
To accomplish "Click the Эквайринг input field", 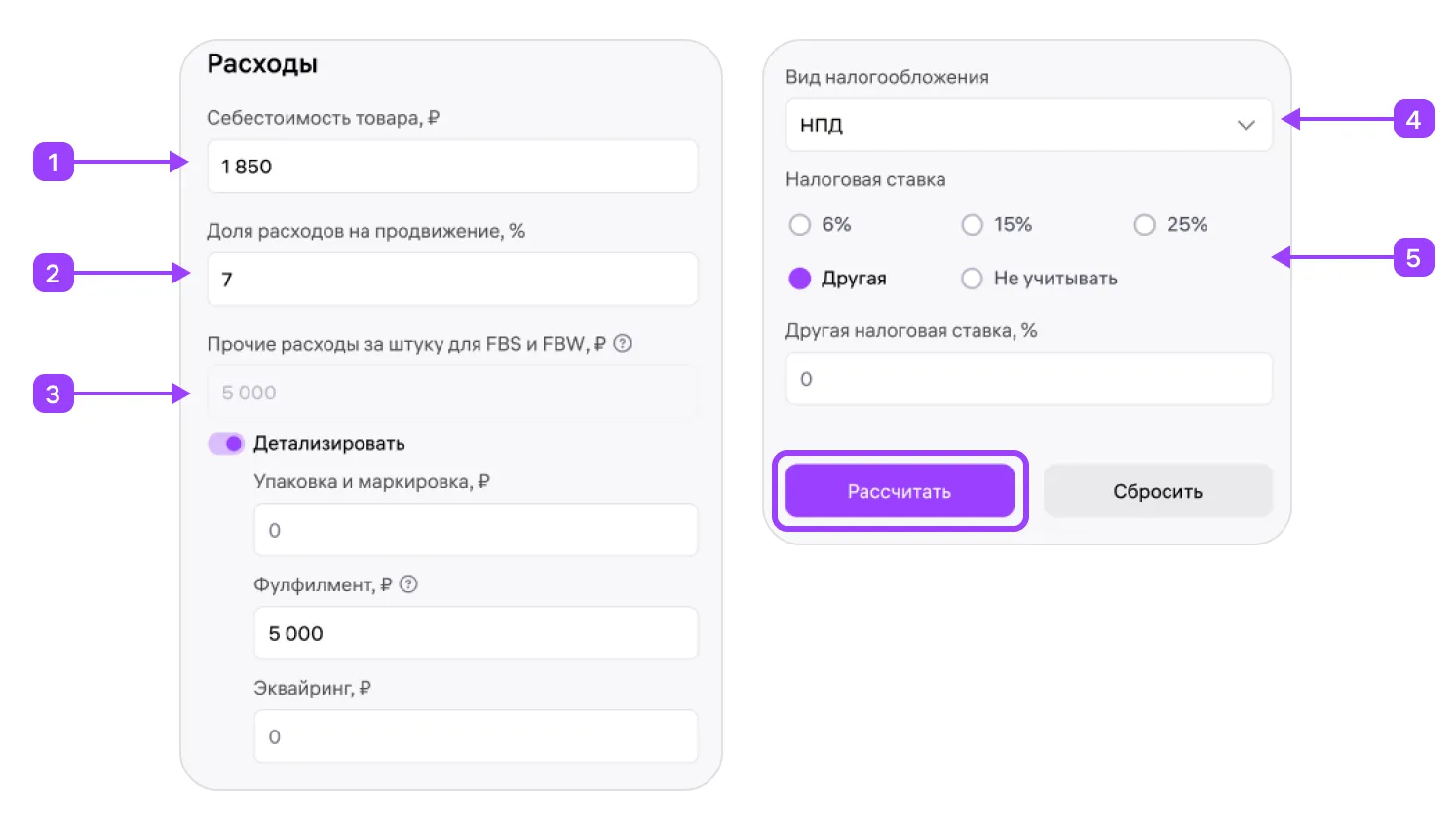I will 476,736.
